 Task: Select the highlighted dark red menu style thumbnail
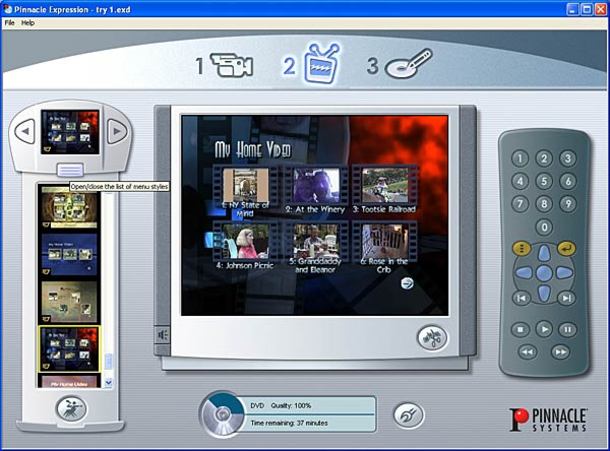(70, 348)
